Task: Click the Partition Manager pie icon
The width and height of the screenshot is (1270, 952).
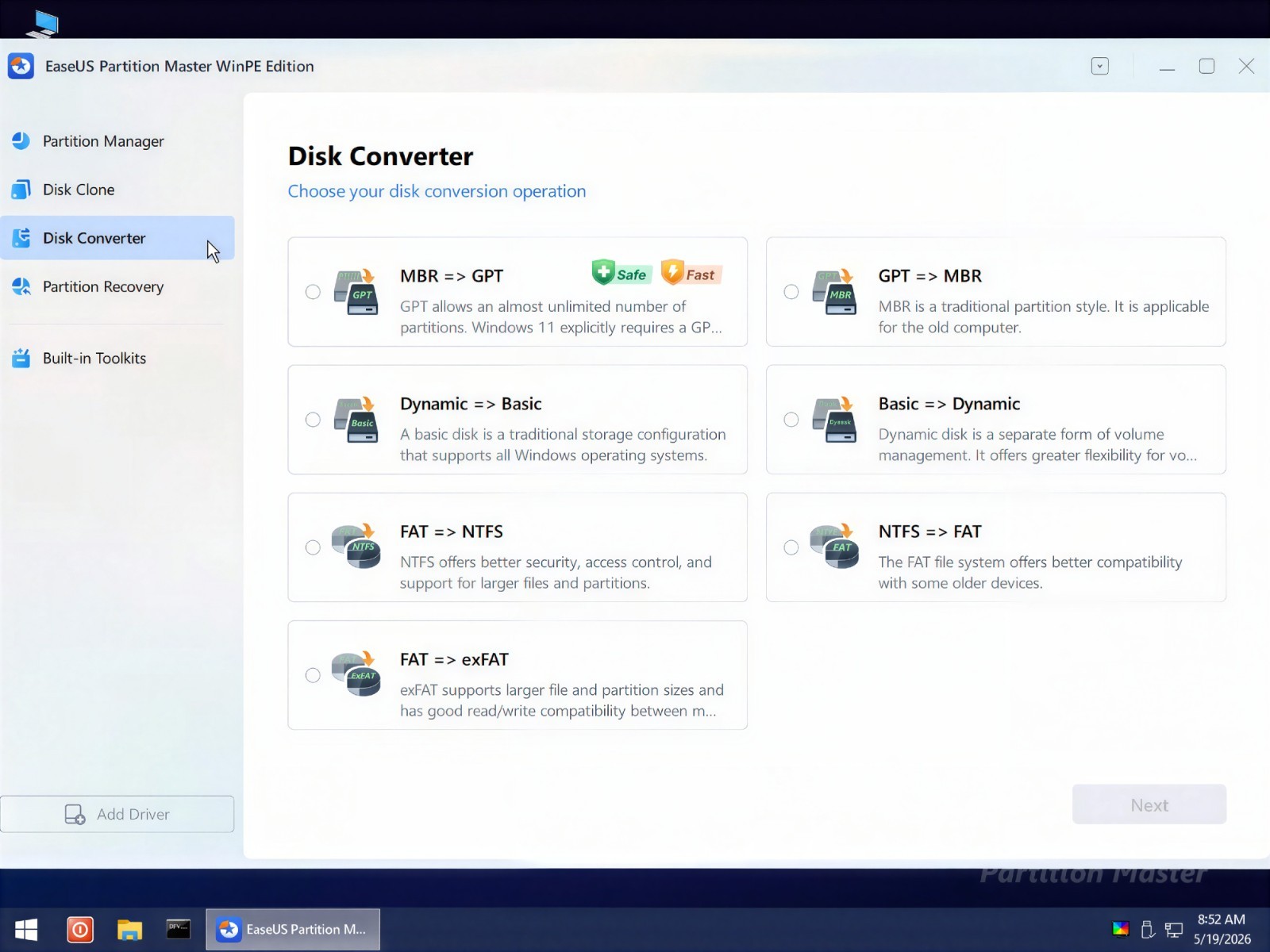Action: (x=21, y=141)
